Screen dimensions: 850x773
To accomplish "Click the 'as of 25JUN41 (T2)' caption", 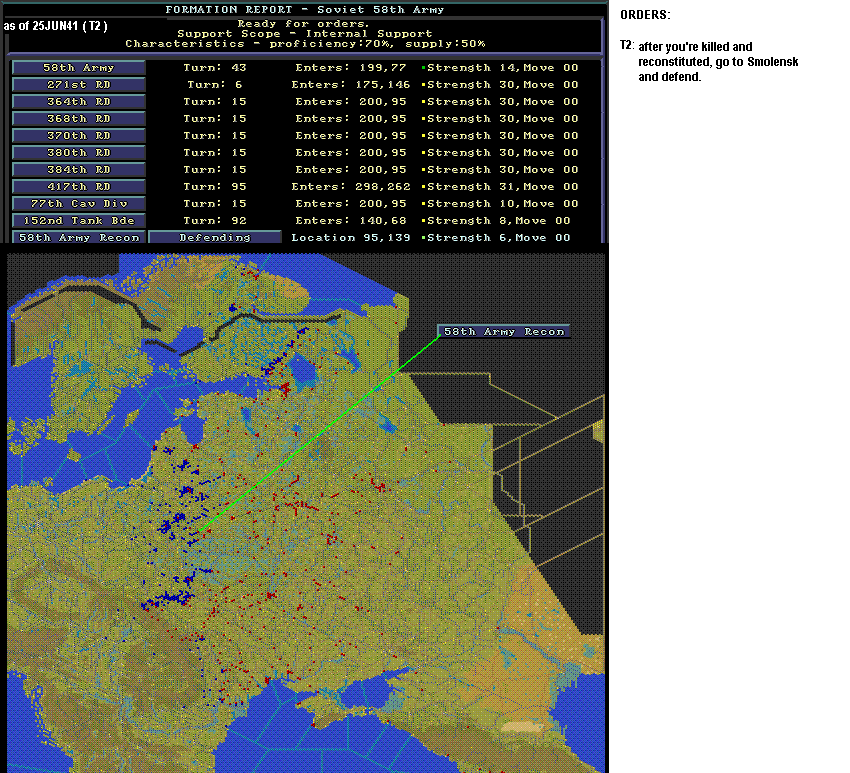I will click(55, 25).
